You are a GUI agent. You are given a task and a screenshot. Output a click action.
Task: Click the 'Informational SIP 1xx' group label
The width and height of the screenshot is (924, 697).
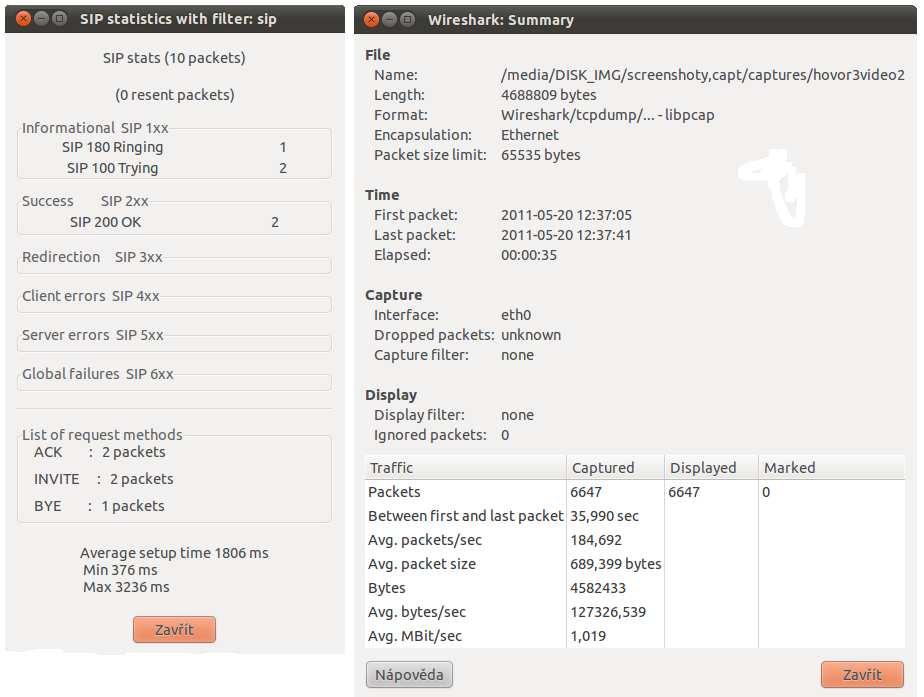pyautogui.click(x=95, y=128)
